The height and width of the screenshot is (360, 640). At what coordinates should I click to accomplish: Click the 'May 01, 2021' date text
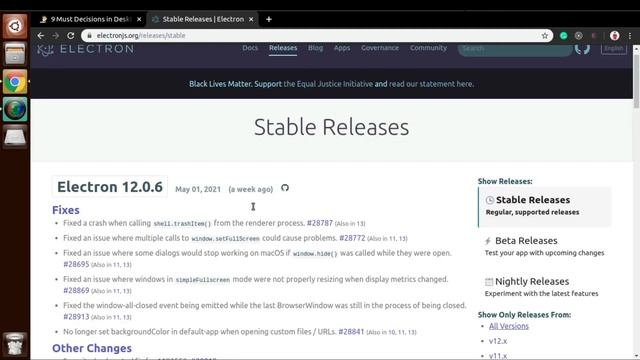198,189
